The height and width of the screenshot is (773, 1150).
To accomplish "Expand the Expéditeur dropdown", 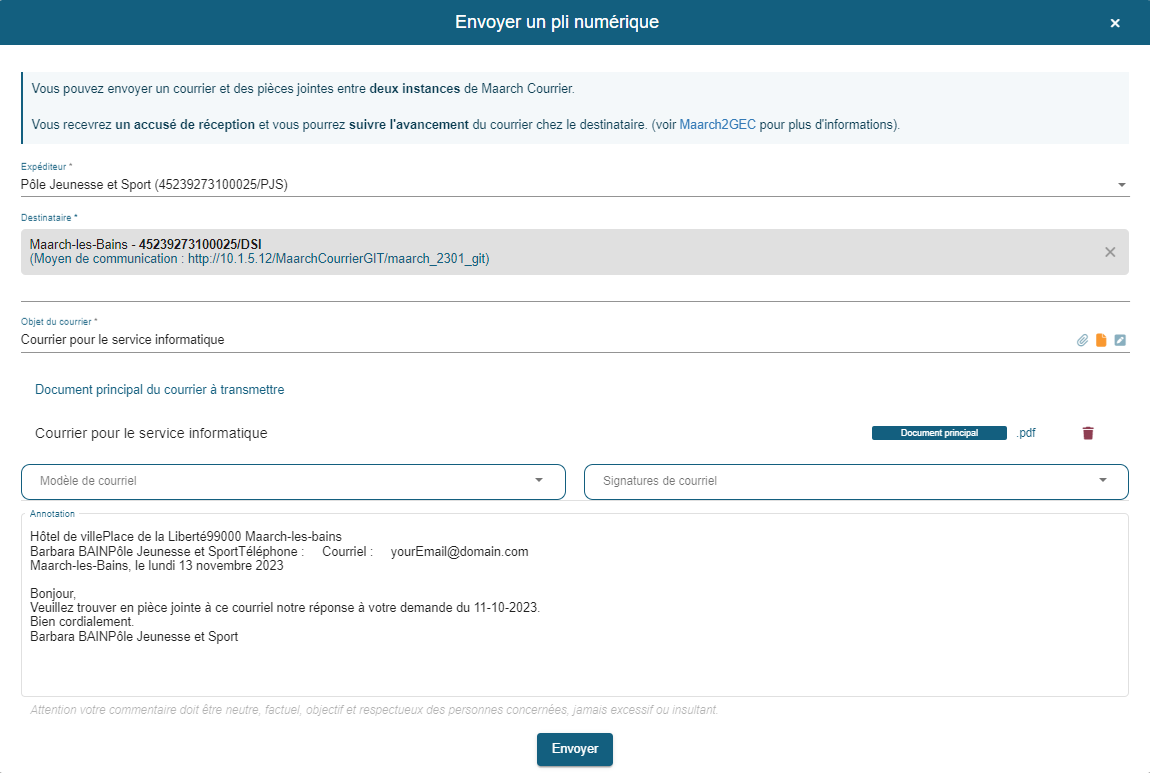I will 1122,184.
